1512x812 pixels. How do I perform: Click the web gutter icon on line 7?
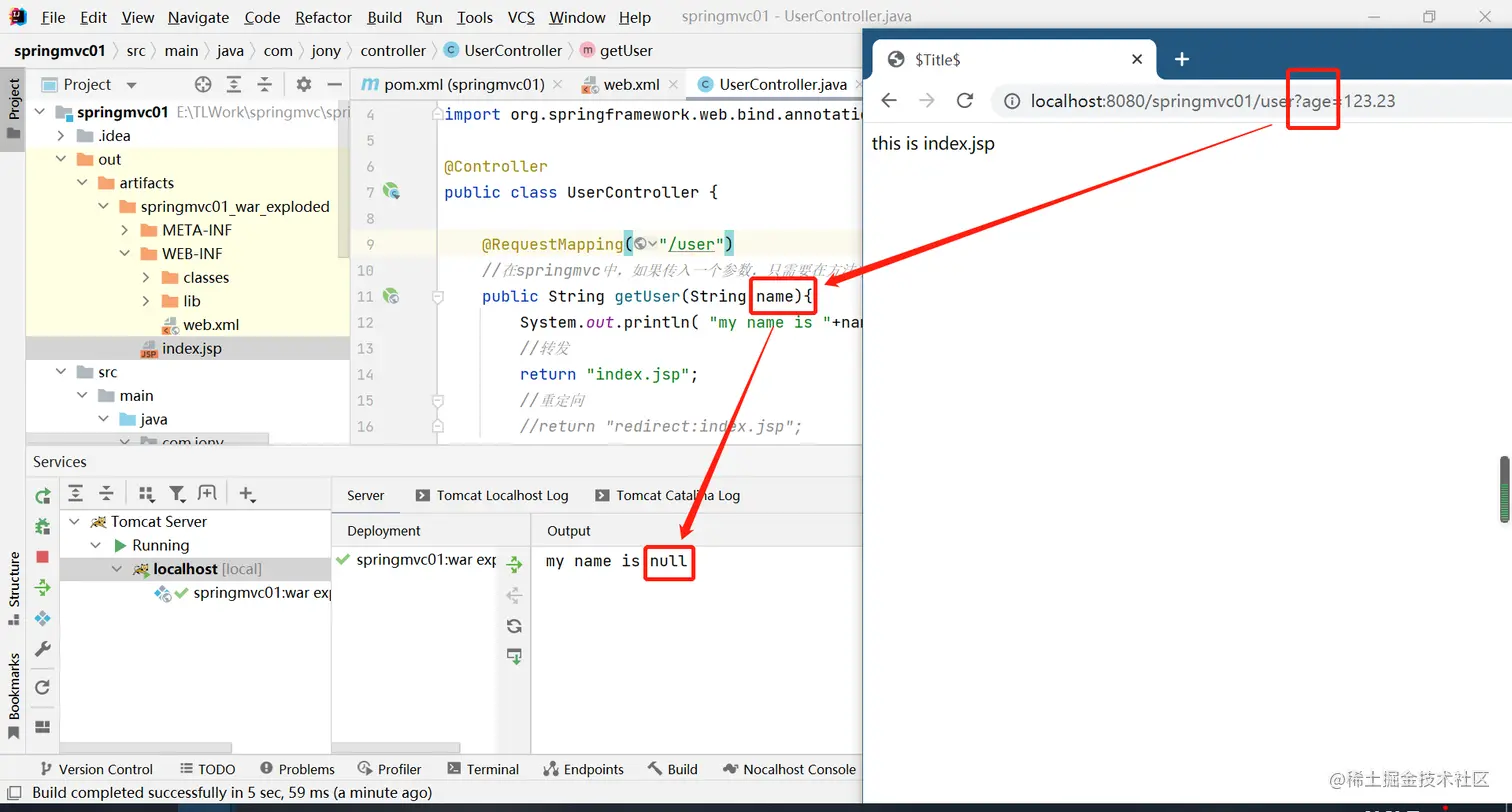pos(391,192)
